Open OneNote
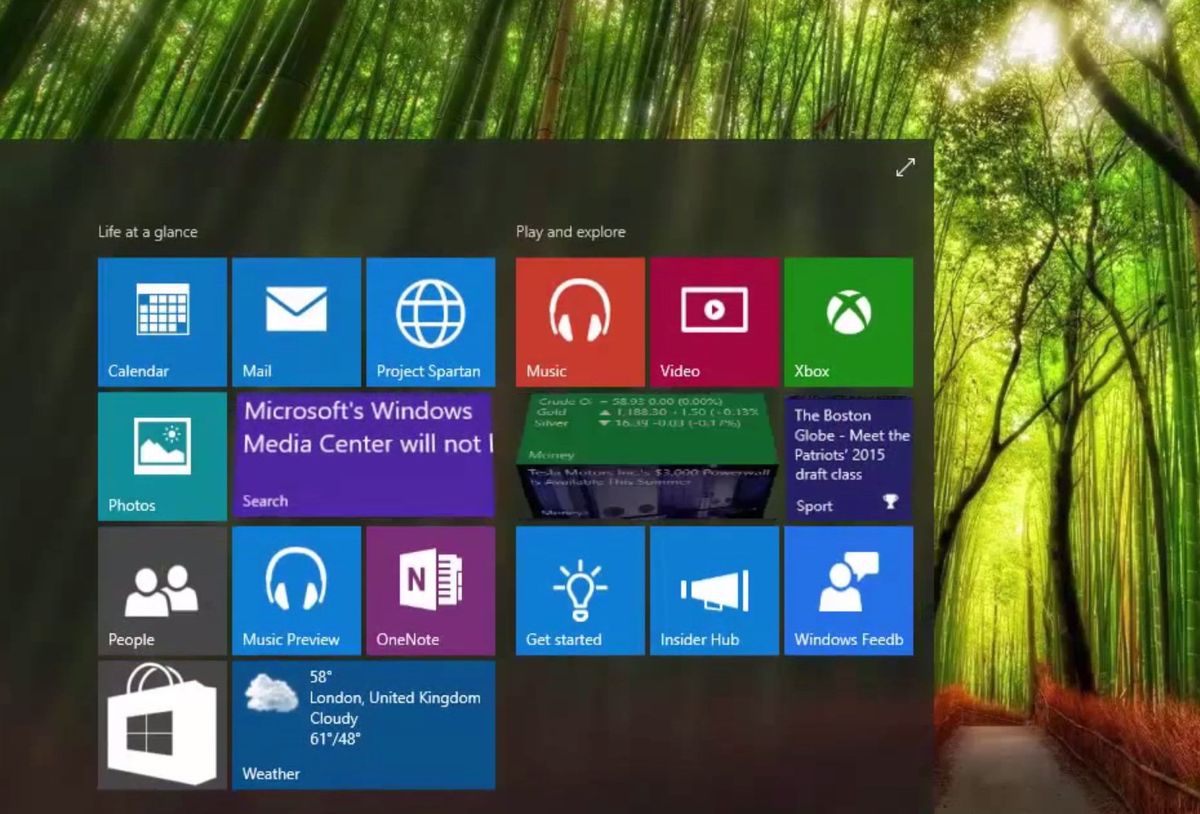The width and height of the screenshot is (1200, 814). point(431,590)
